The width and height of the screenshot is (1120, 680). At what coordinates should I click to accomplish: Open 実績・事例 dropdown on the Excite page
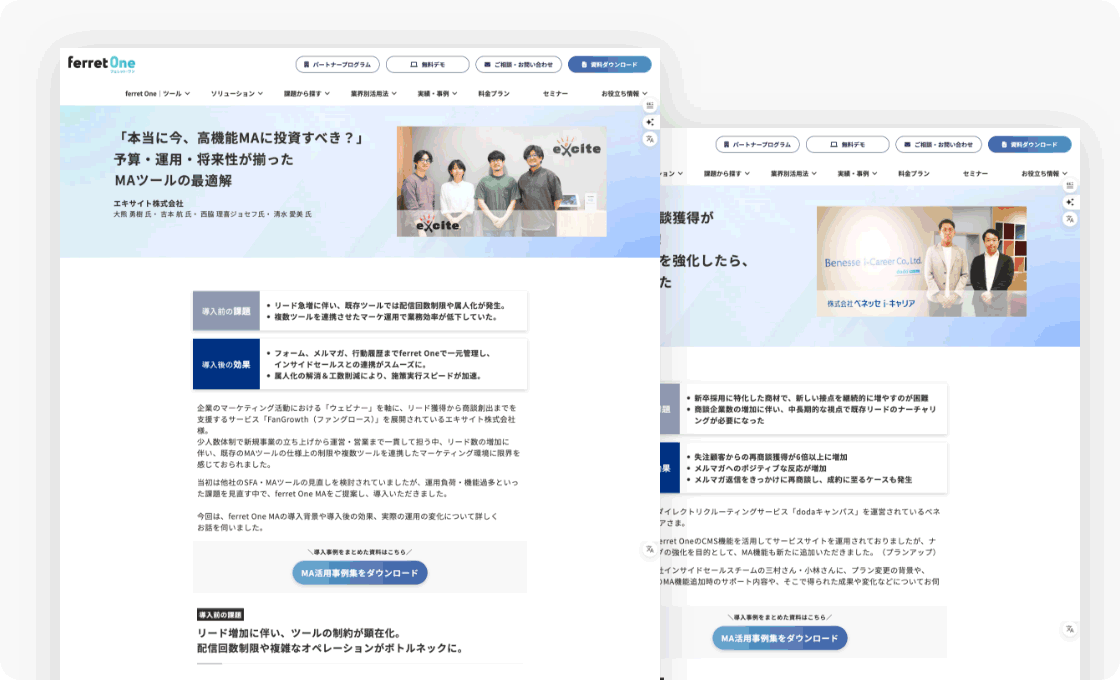pos(437,93)
